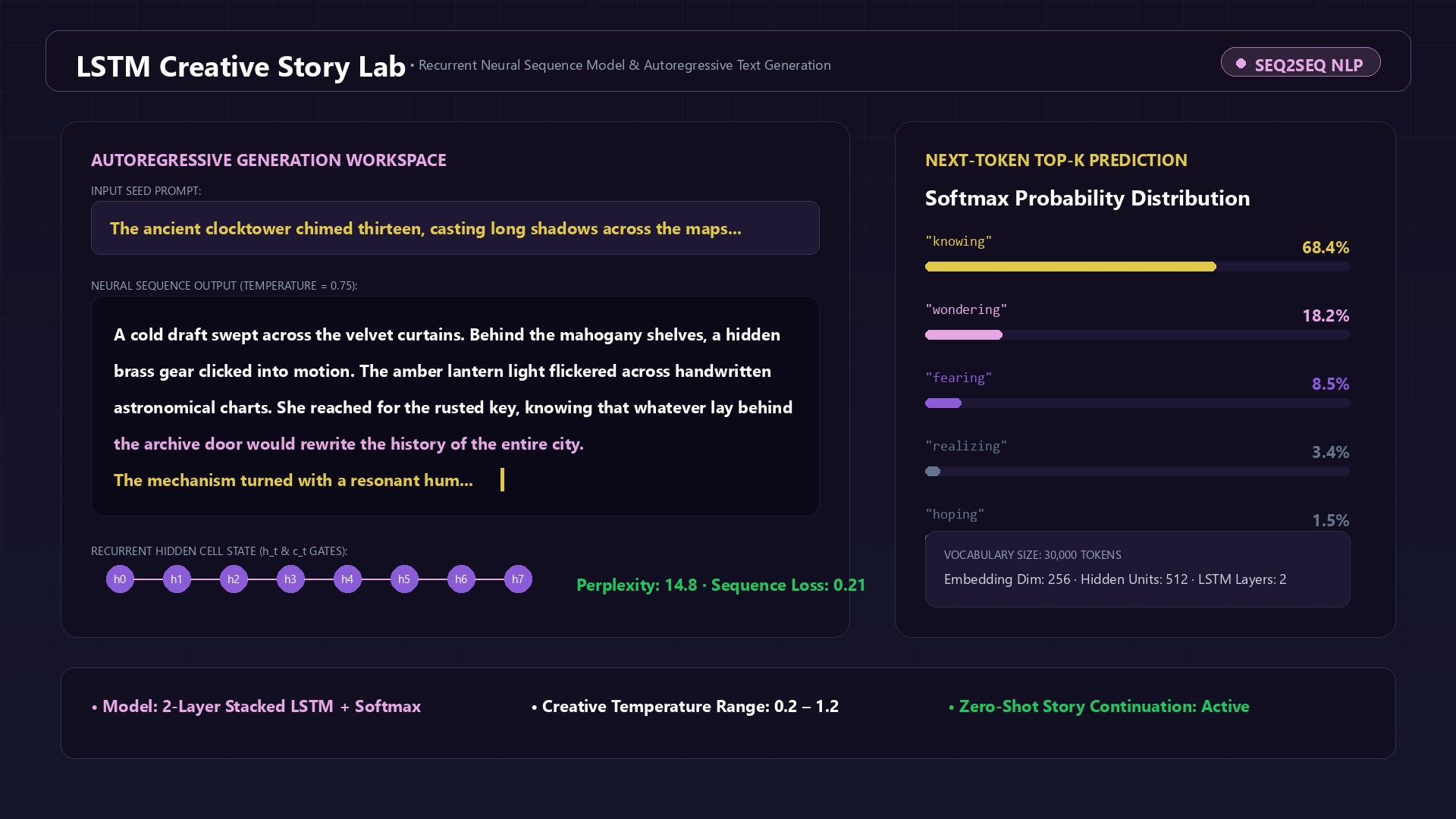
Task: Select the "hoping" token label
Action: pyautogui.click(x=955, y=514)
